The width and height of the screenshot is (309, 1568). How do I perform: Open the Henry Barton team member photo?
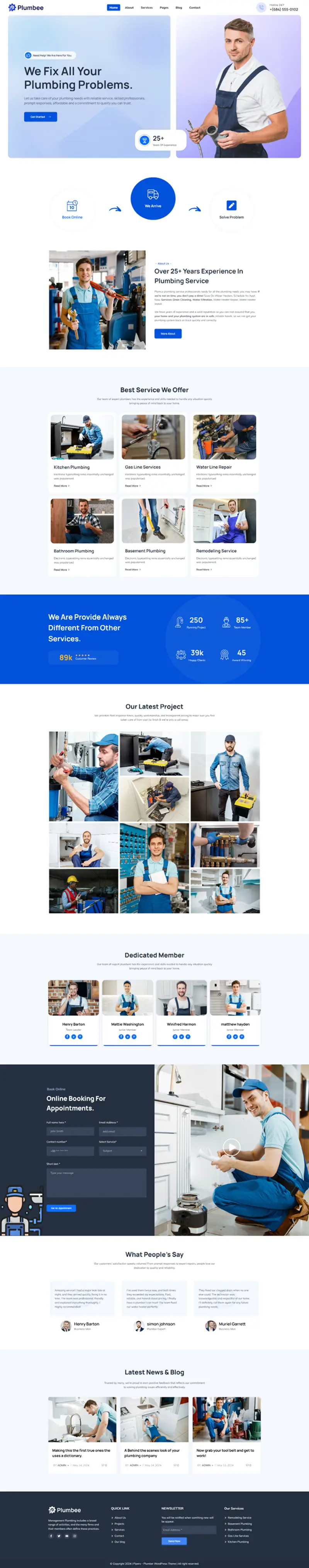click(74, 998)
